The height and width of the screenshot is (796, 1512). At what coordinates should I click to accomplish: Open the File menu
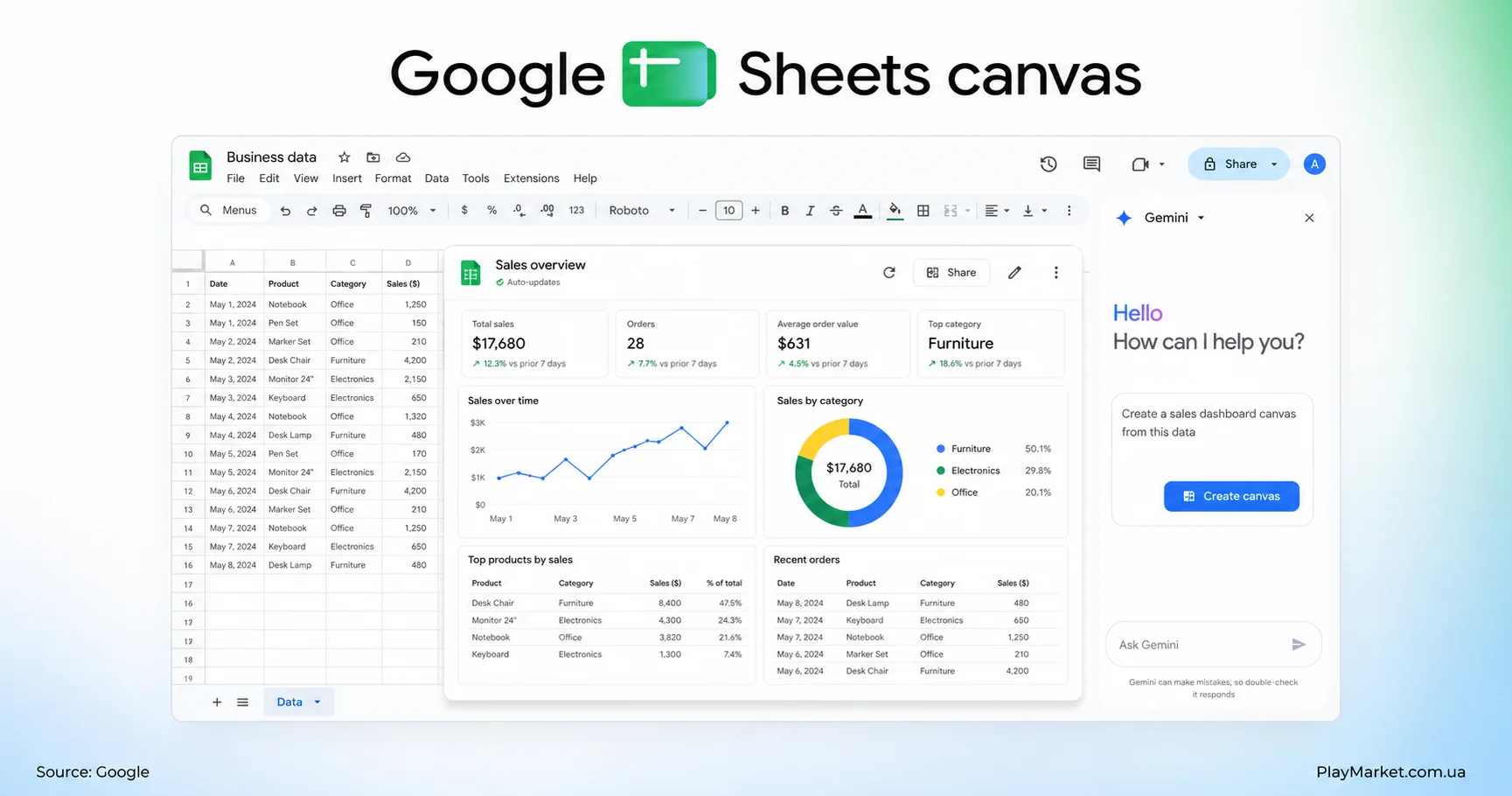pos(235,178)
